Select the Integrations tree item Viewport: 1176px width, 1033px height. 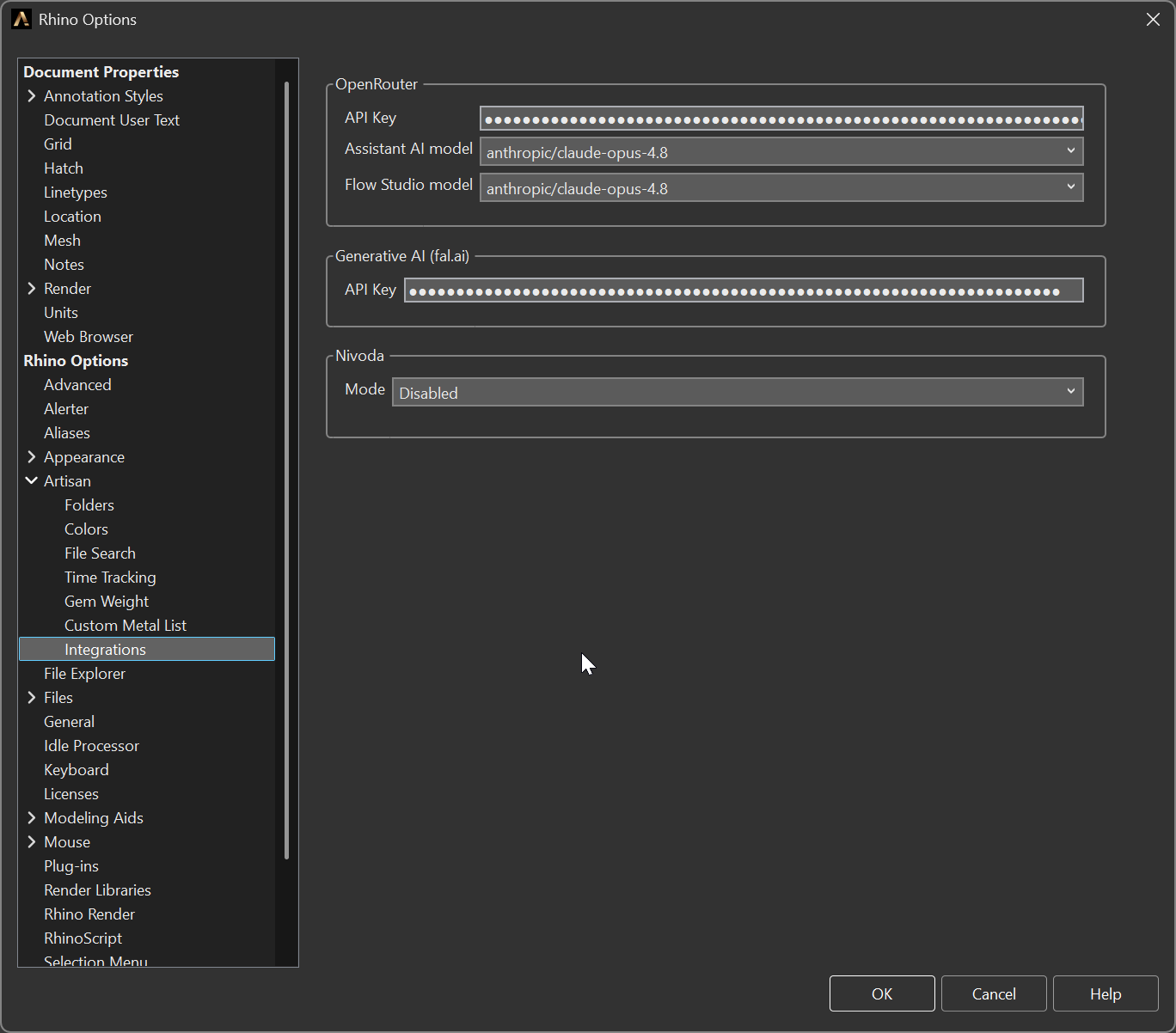[147, 650]
